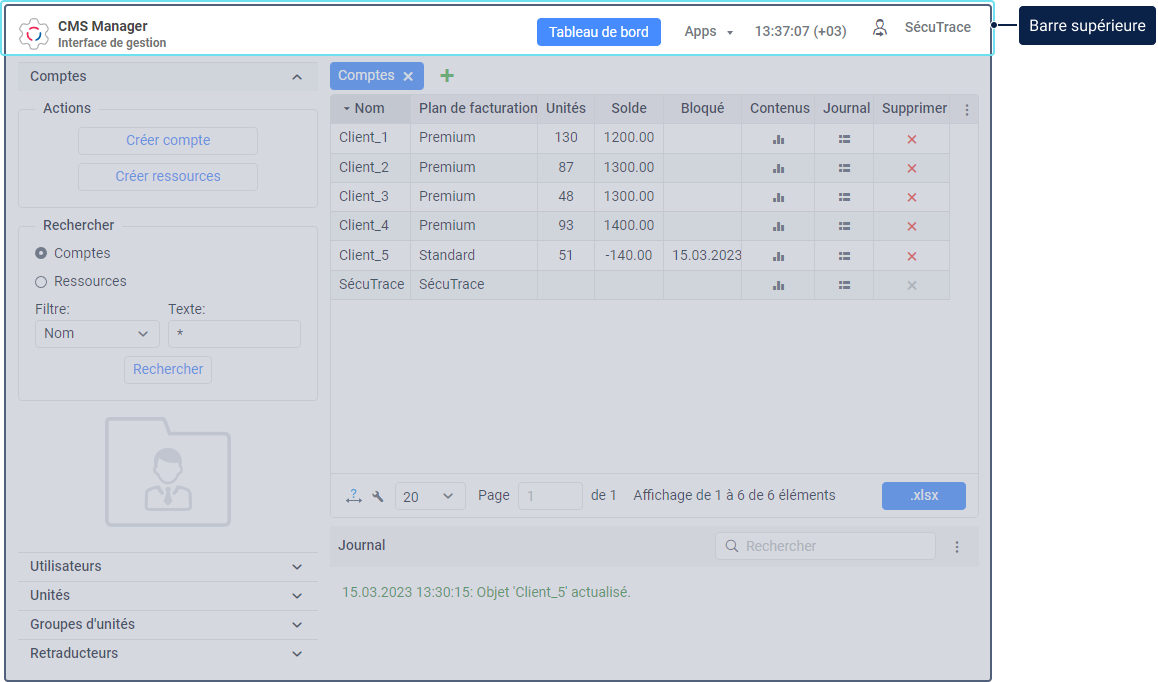Open contents chart icon for Client_1
This screenshot has height=682, width=1158.
(778, 139)
